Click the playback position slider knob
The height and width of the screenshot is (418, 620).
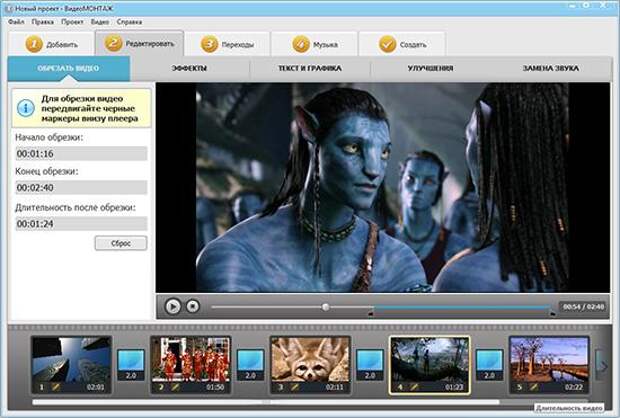click(x=325, y=307)
